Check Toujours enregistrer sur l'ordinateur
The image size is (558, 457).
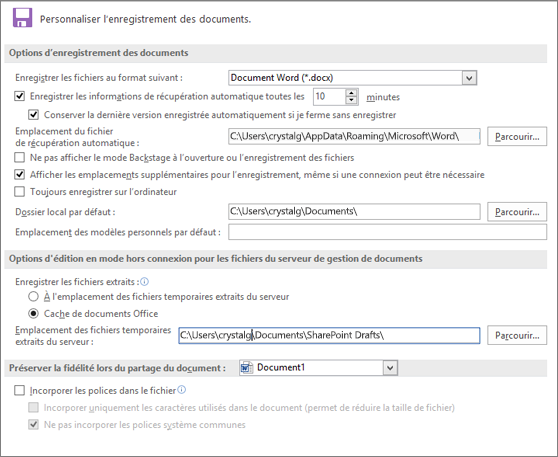click(20, 192)
